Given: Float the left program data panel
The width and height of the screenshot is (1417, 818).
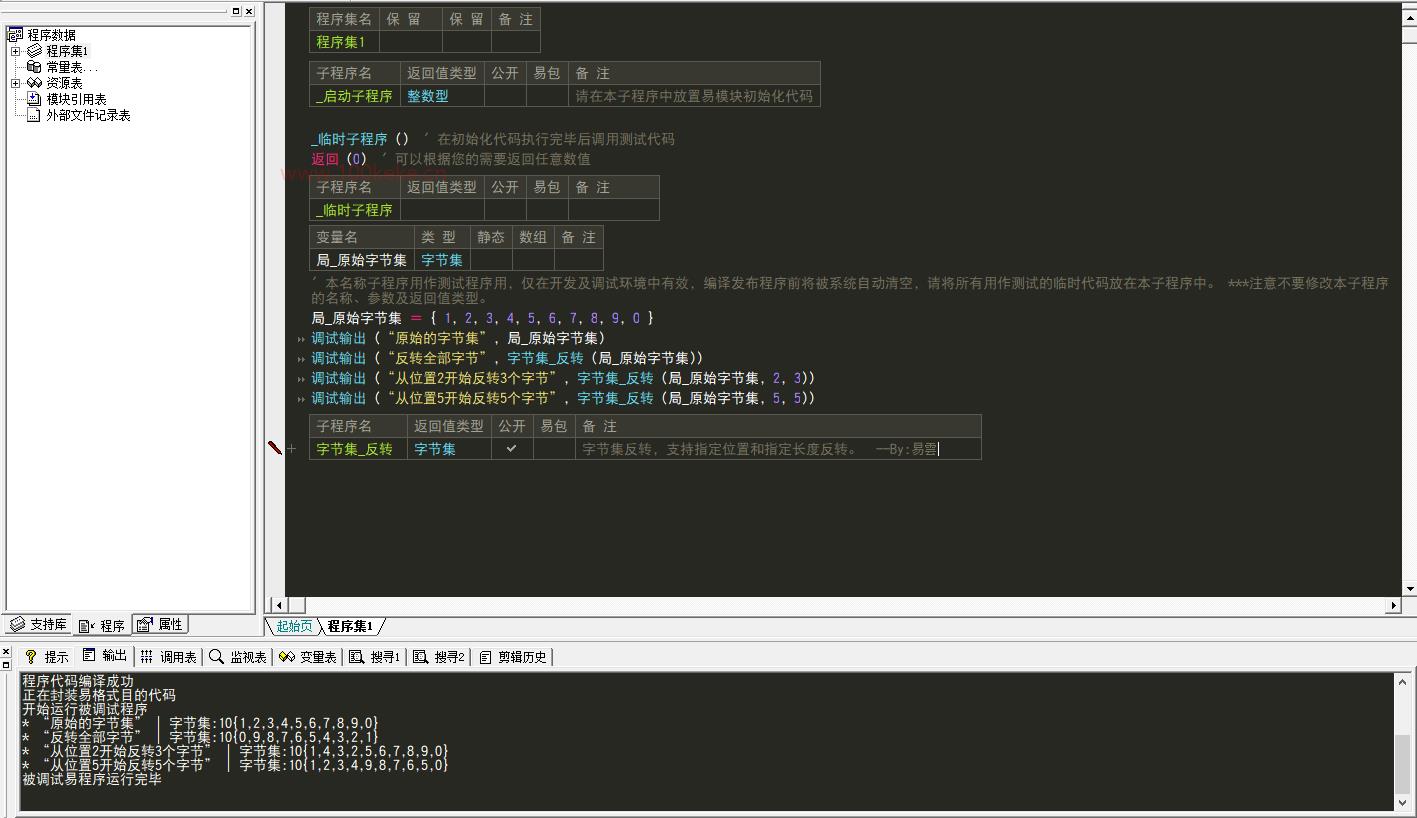Looking at the screenshot, I should pyautogui.click(x=236, y=11).
